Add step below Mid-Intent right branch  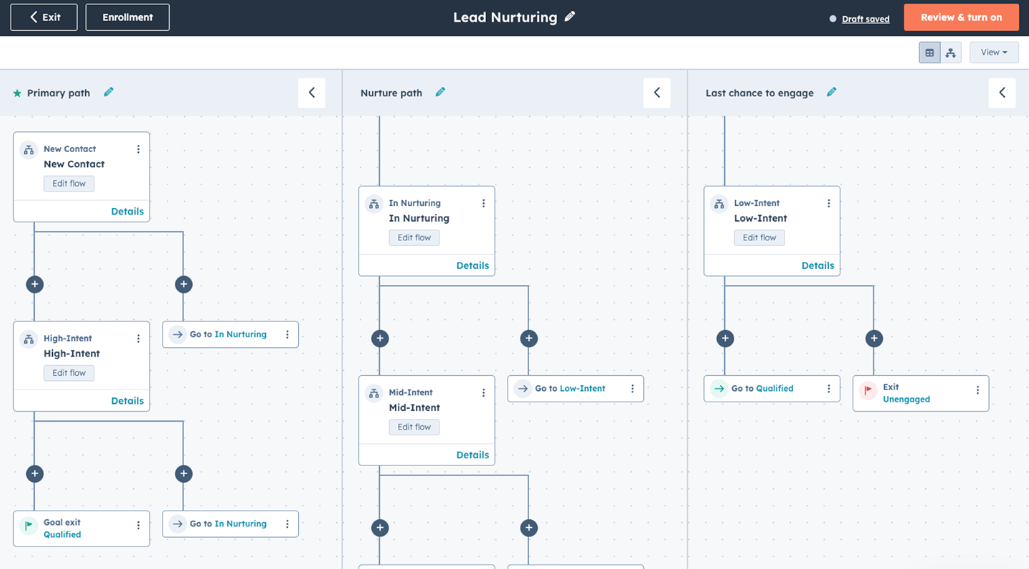coord(529,528)
